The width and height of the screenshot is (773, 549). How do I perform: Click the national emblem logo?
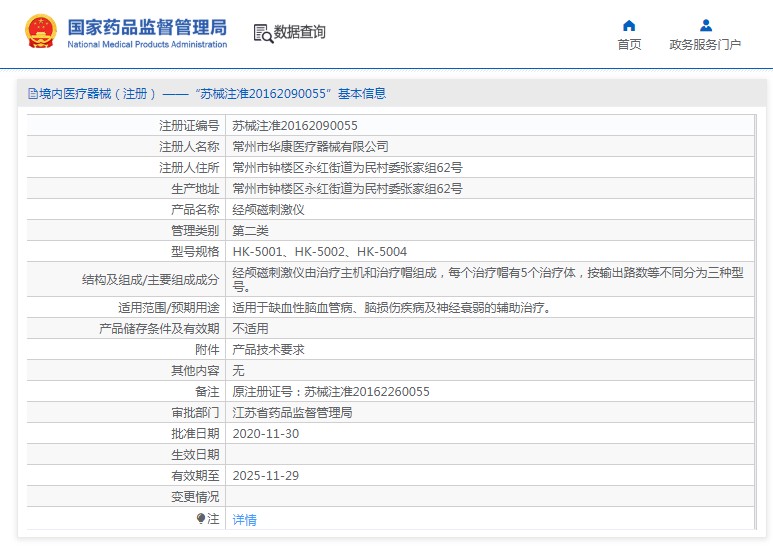point(41,32)
